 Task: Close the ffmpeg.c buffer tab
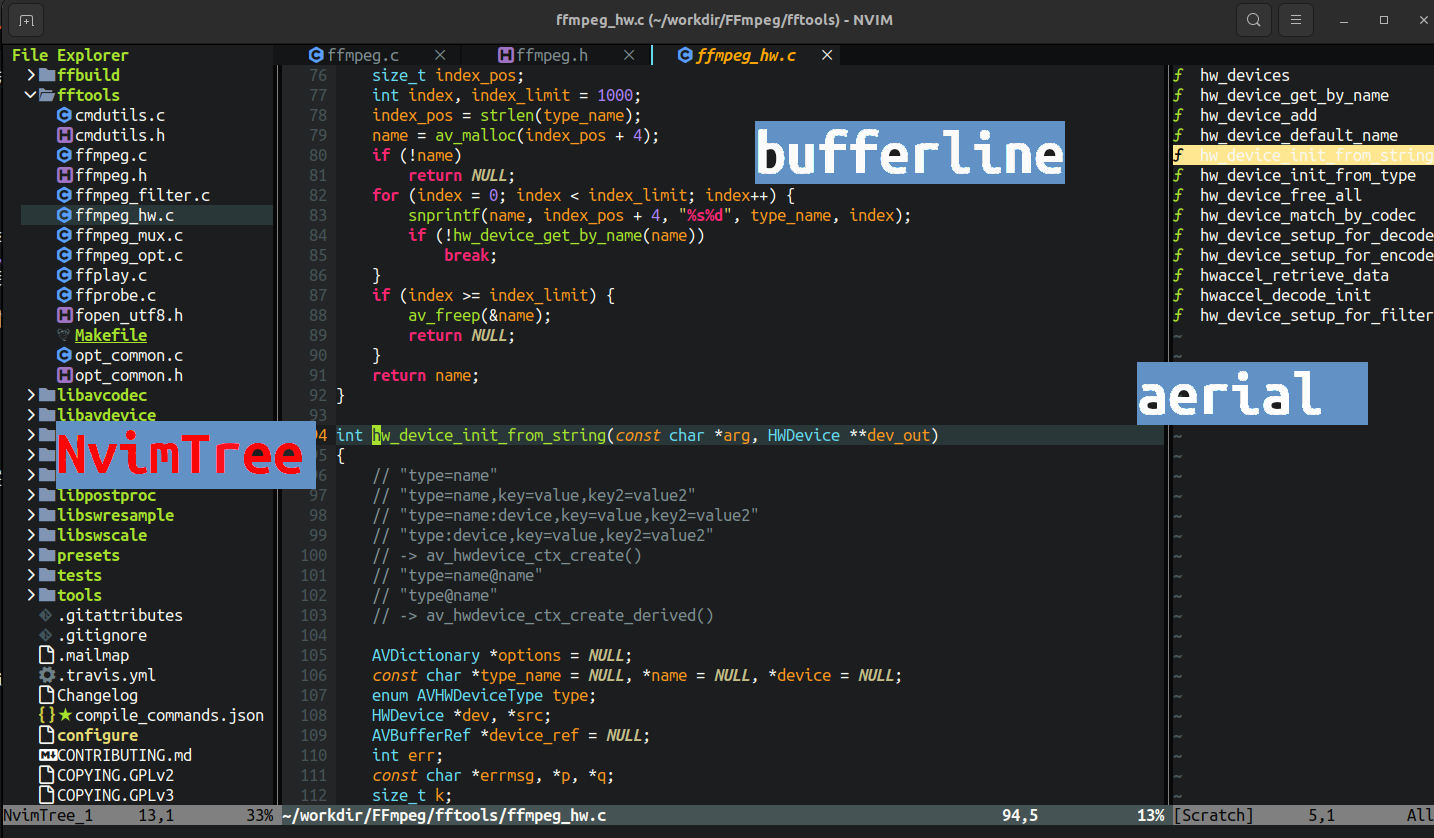[x=440, y=55]
